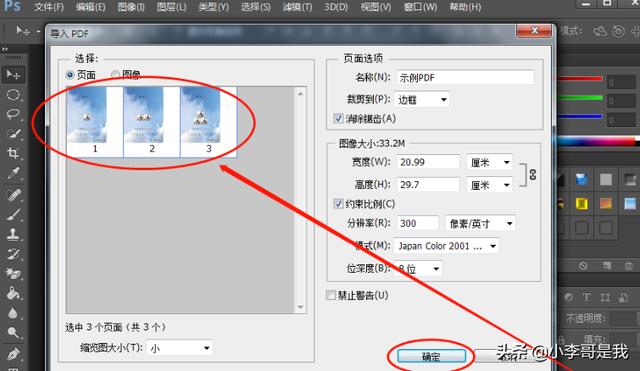The image size is (640, 371).
Task: Open the 裁剪到(P) dropdown
Action: coord(422,100)
